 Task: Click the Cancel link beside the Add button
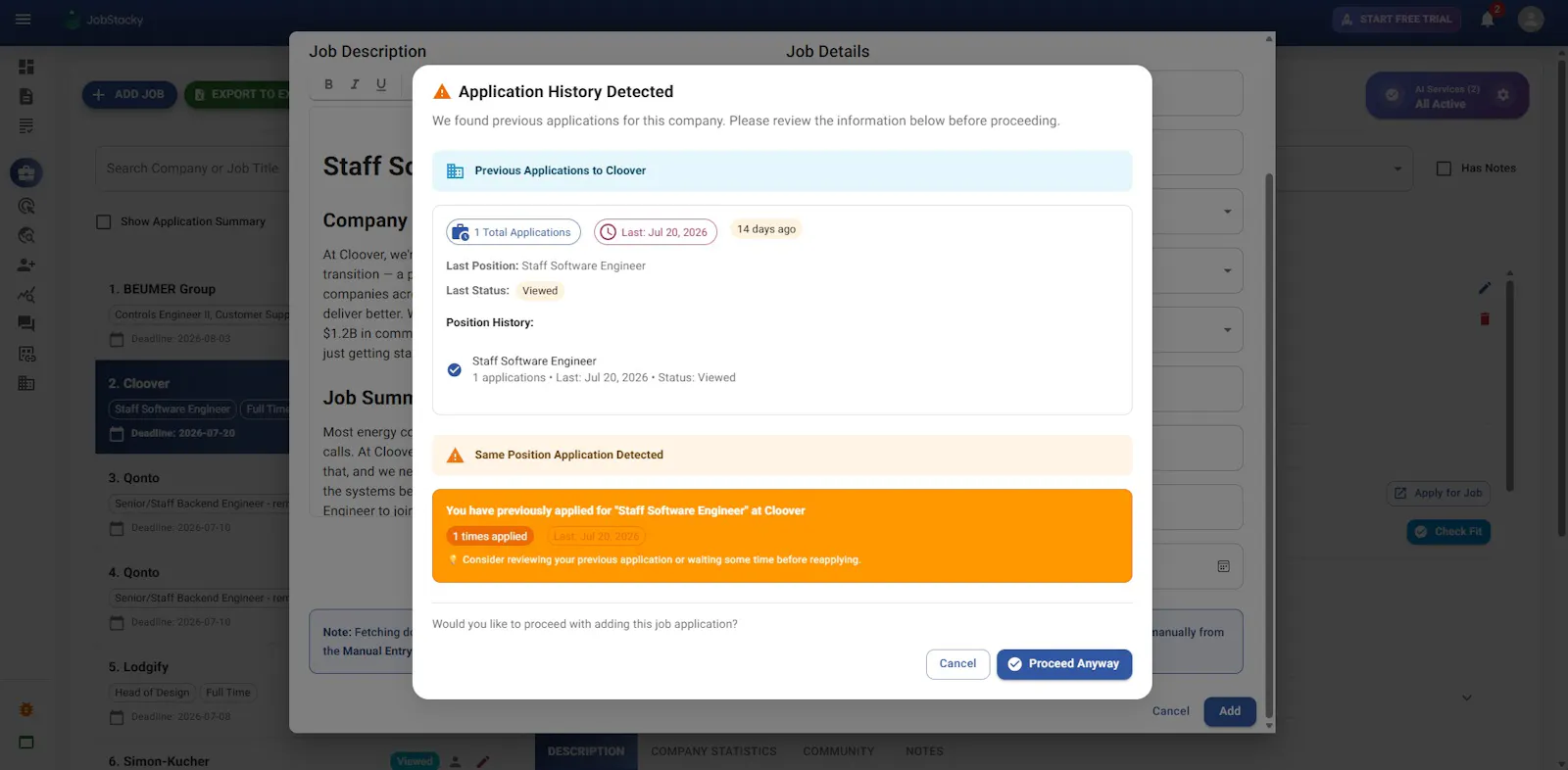1170,711
